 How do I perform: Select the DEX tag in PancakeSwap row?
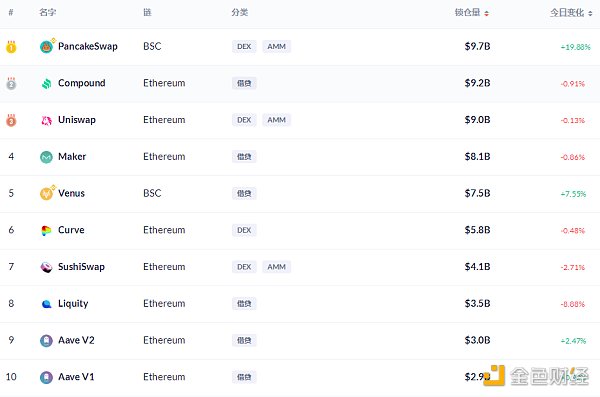[x=244, y=46]
